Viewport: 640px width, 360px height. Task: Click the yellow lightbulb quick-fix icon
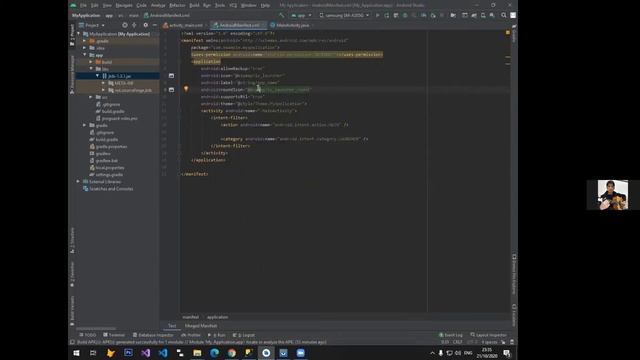click(186, 89)
